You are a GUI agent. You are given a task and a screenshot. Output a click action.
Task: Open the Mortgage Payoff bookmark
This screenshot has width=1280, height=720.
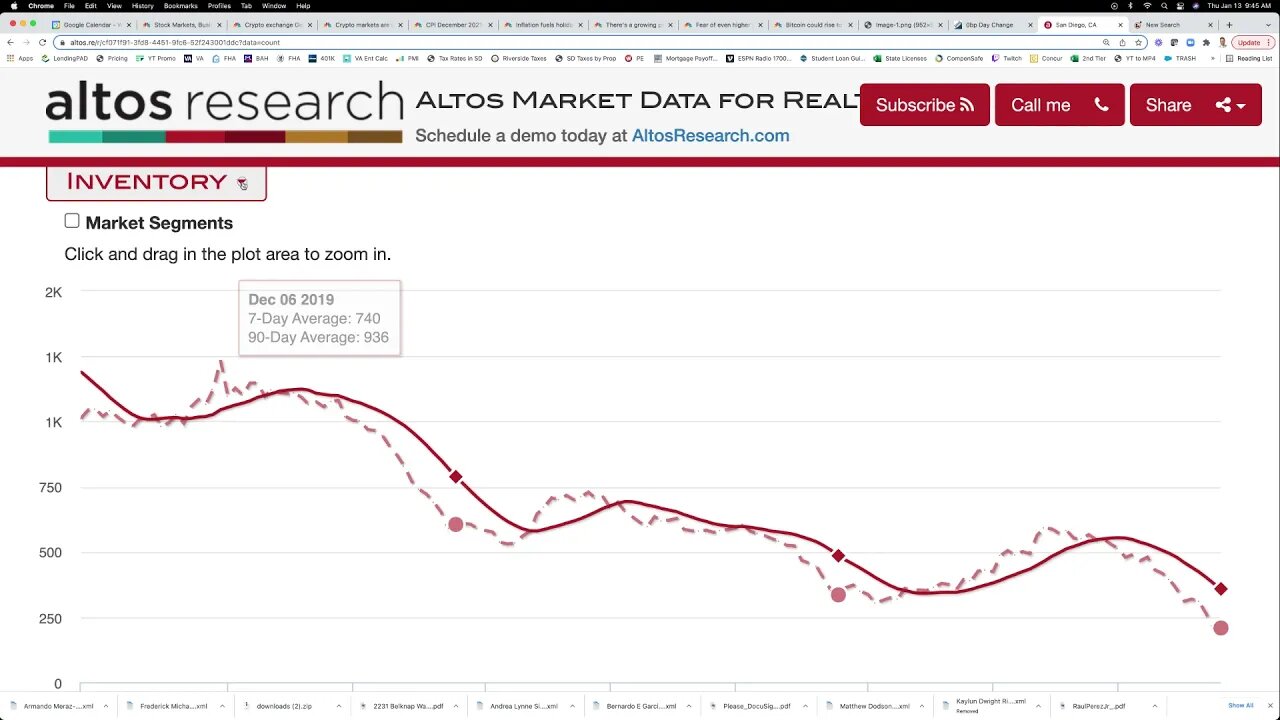coord(685,58)
